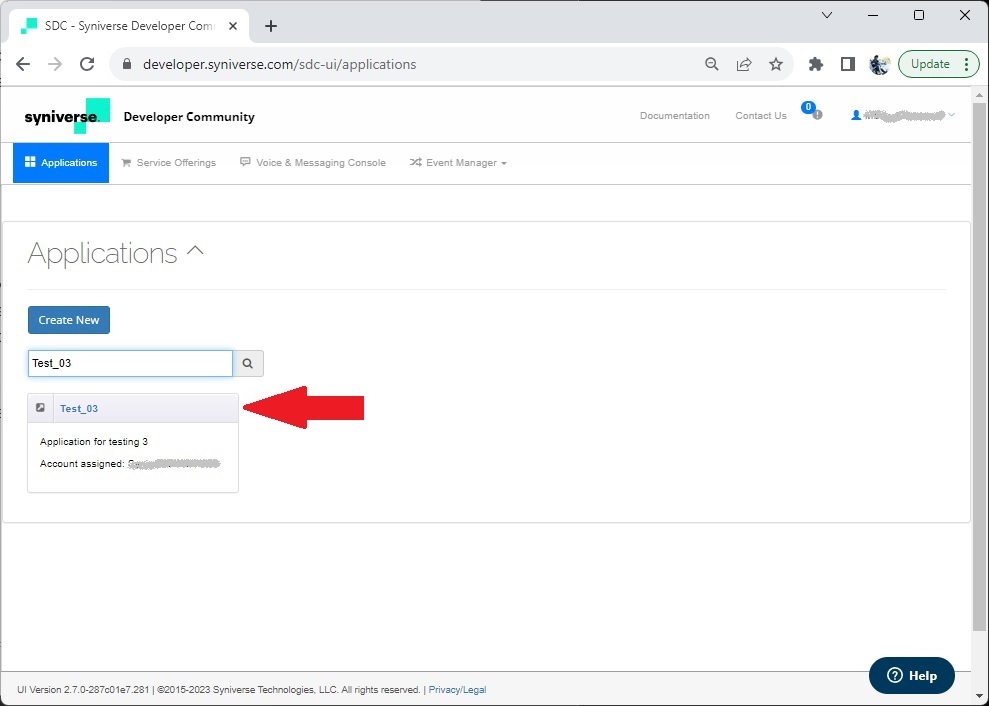The height and width of the screenshot is (706, 989).
Task: Share this page via share icon
Action: pyautogui.click(x=744, y=64)
